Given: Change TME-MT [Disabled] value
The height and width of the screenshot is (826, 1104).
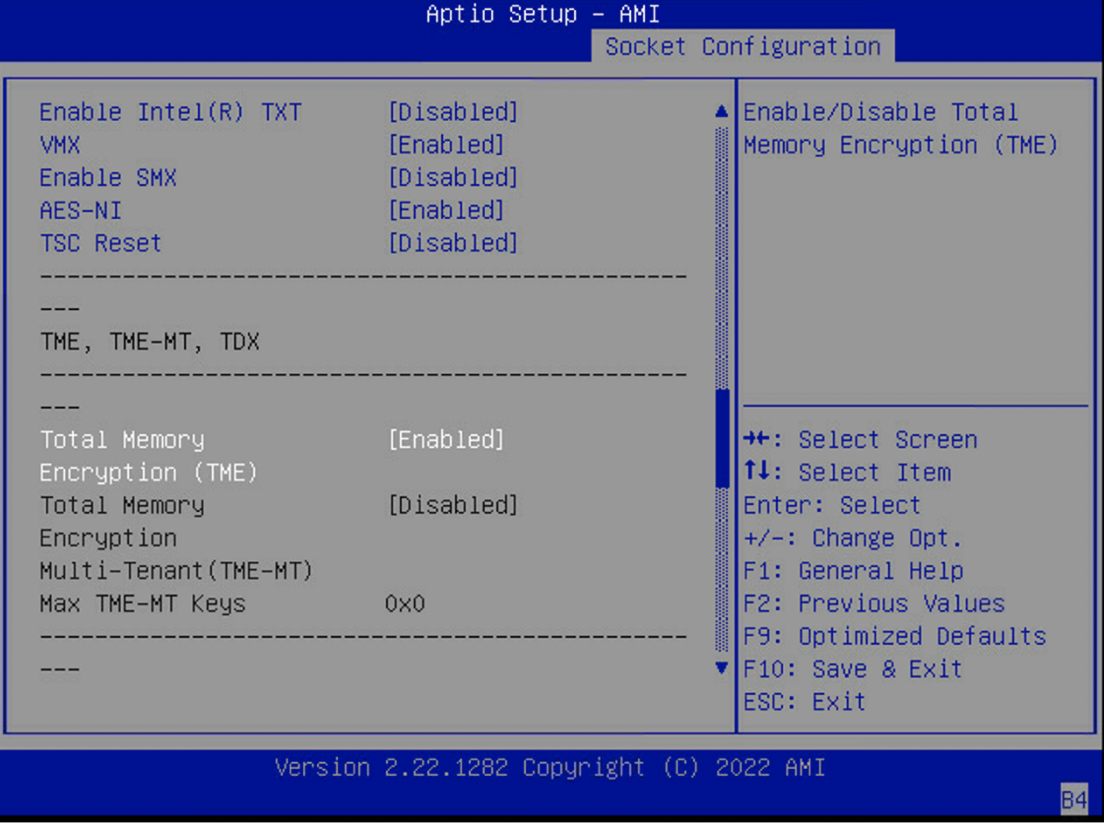Looking at the screenshot, I should click(453, 506).
